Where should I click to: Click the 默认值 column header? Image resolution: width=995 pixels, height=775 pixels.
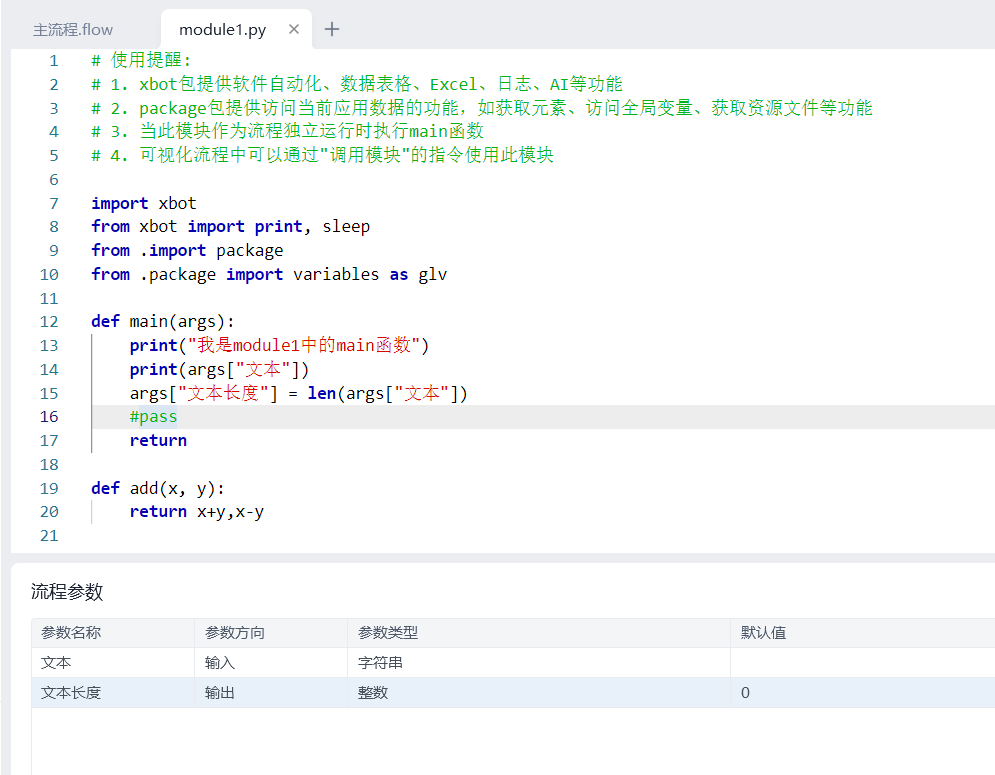click(x=763, y=633)
